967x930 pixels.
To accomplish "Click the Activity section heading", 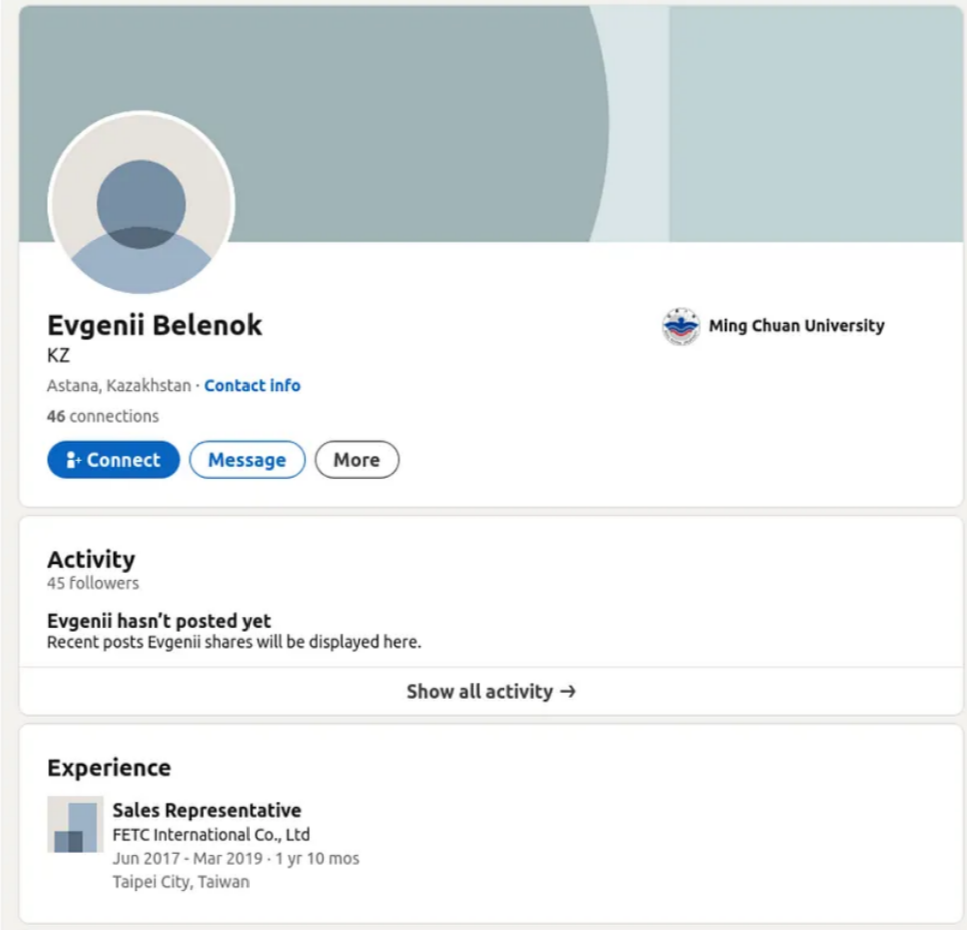I will 91,559.
